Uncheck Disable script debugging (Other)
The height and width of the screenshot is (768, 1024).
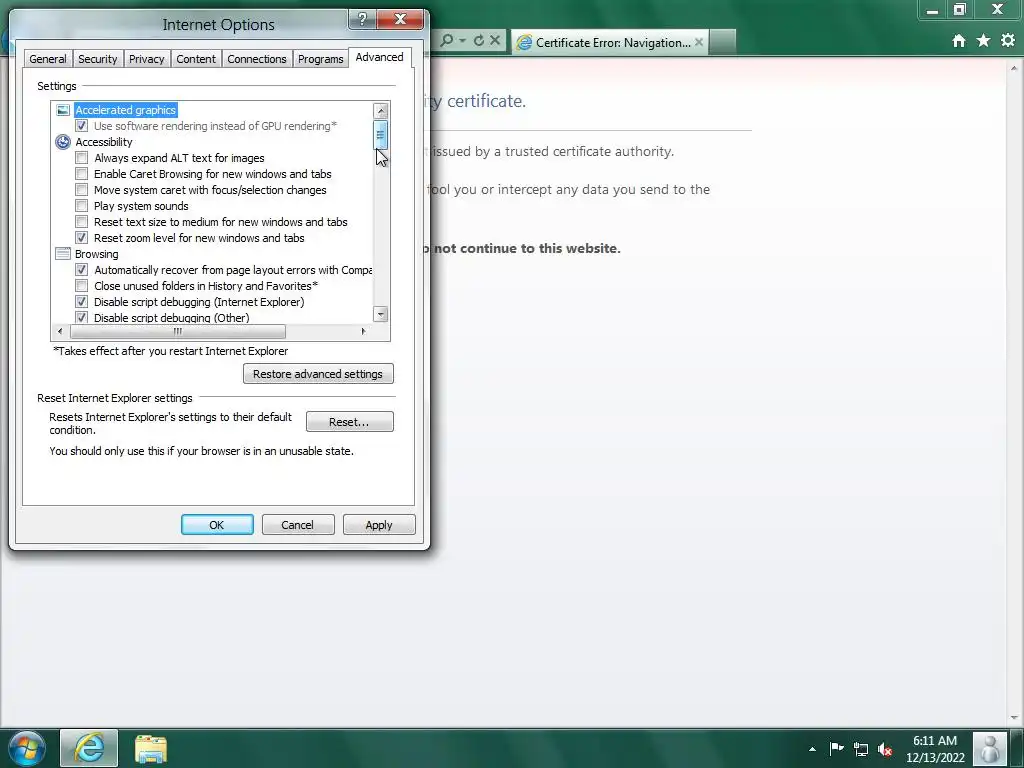(x=82, y=317)
